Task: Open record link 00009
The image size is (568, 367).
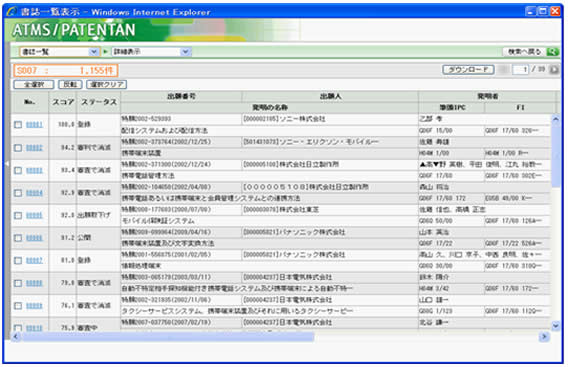Action: [34, 306]
